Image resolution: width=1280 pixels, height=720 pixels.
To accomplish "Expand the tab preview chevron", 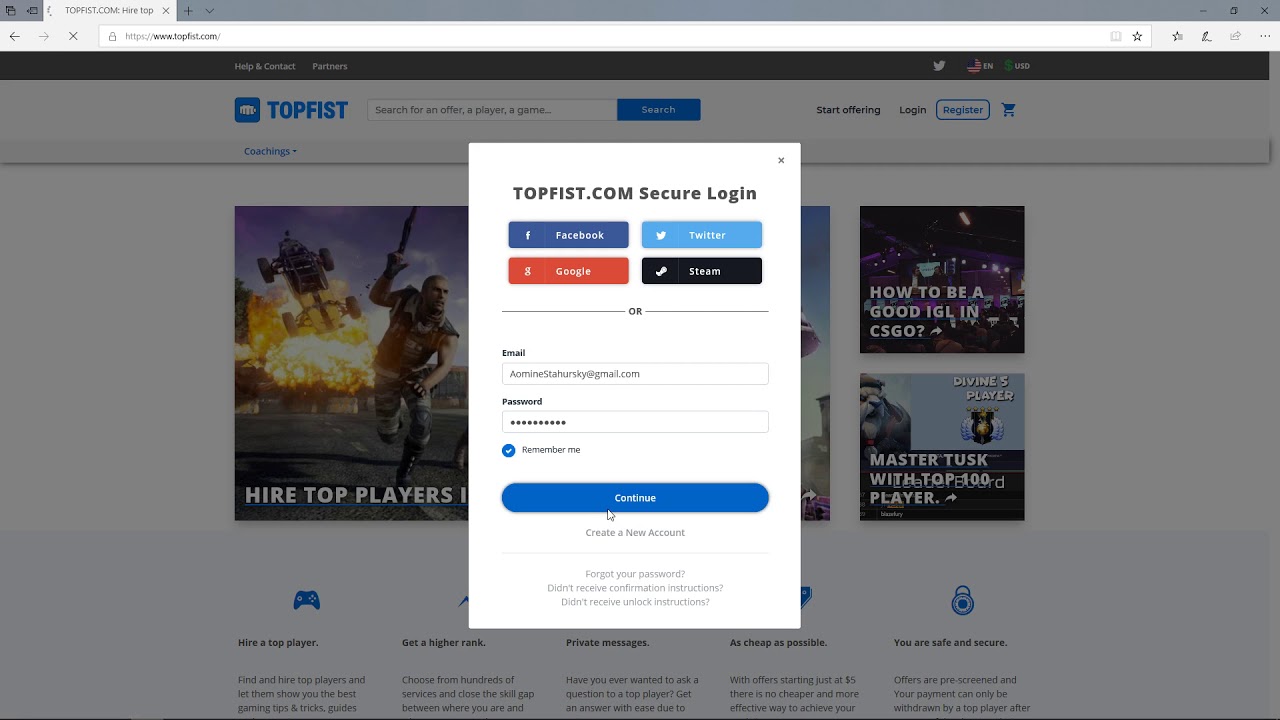I will [x=209, y=11].
